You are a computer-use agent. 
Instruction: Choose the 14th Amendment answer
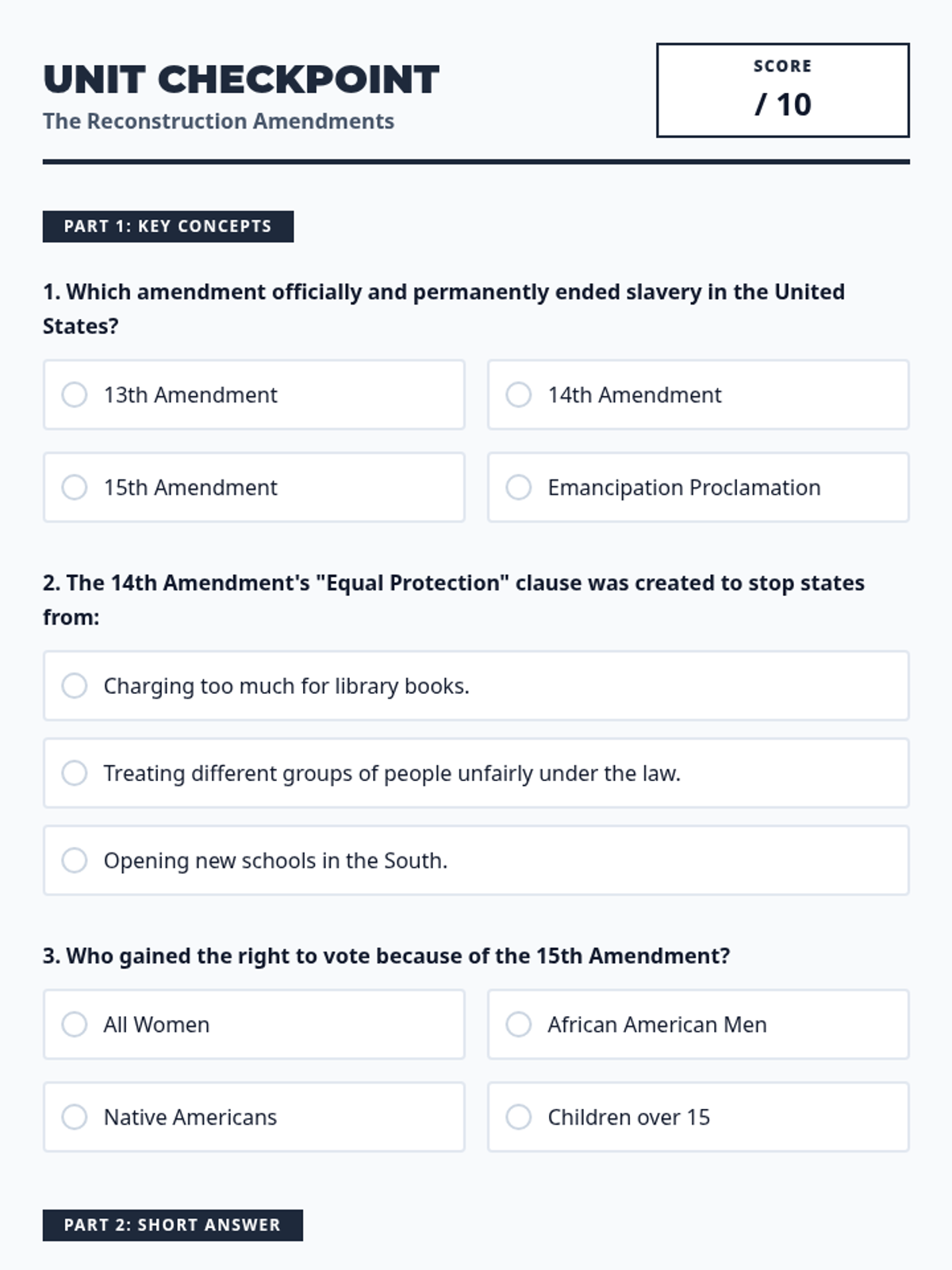click(x=519, y=394)
